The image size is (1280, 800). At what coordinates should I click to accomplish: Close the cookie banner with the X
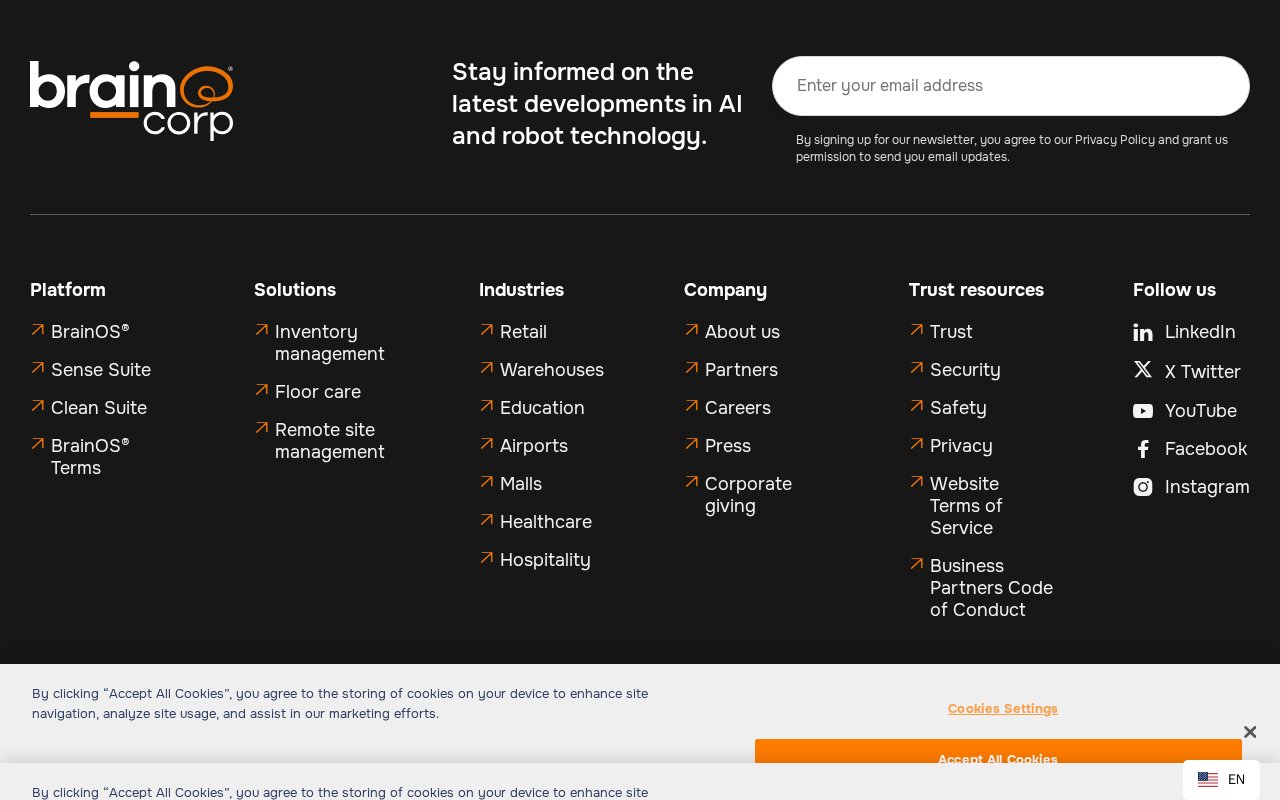point(1250,732)
